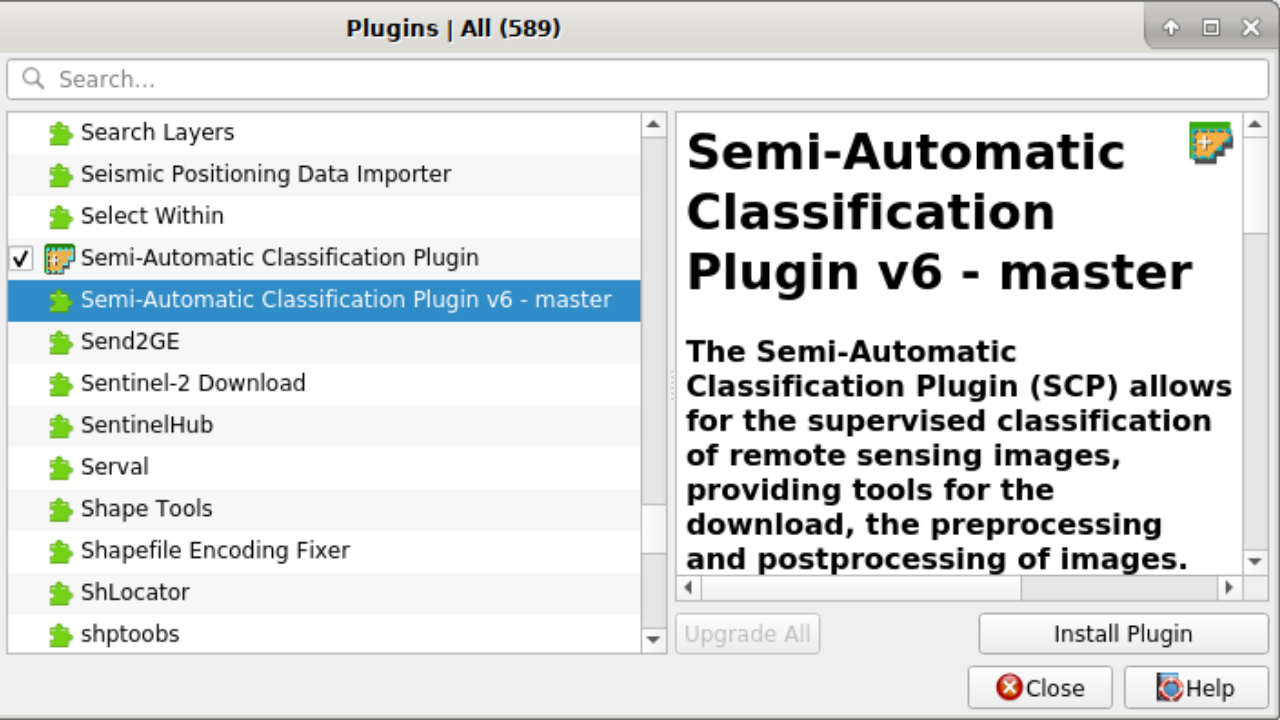Click the Send2GE plugin puzzle icon
Viewport: 1280px width, 720px height.
pos(61,342)
